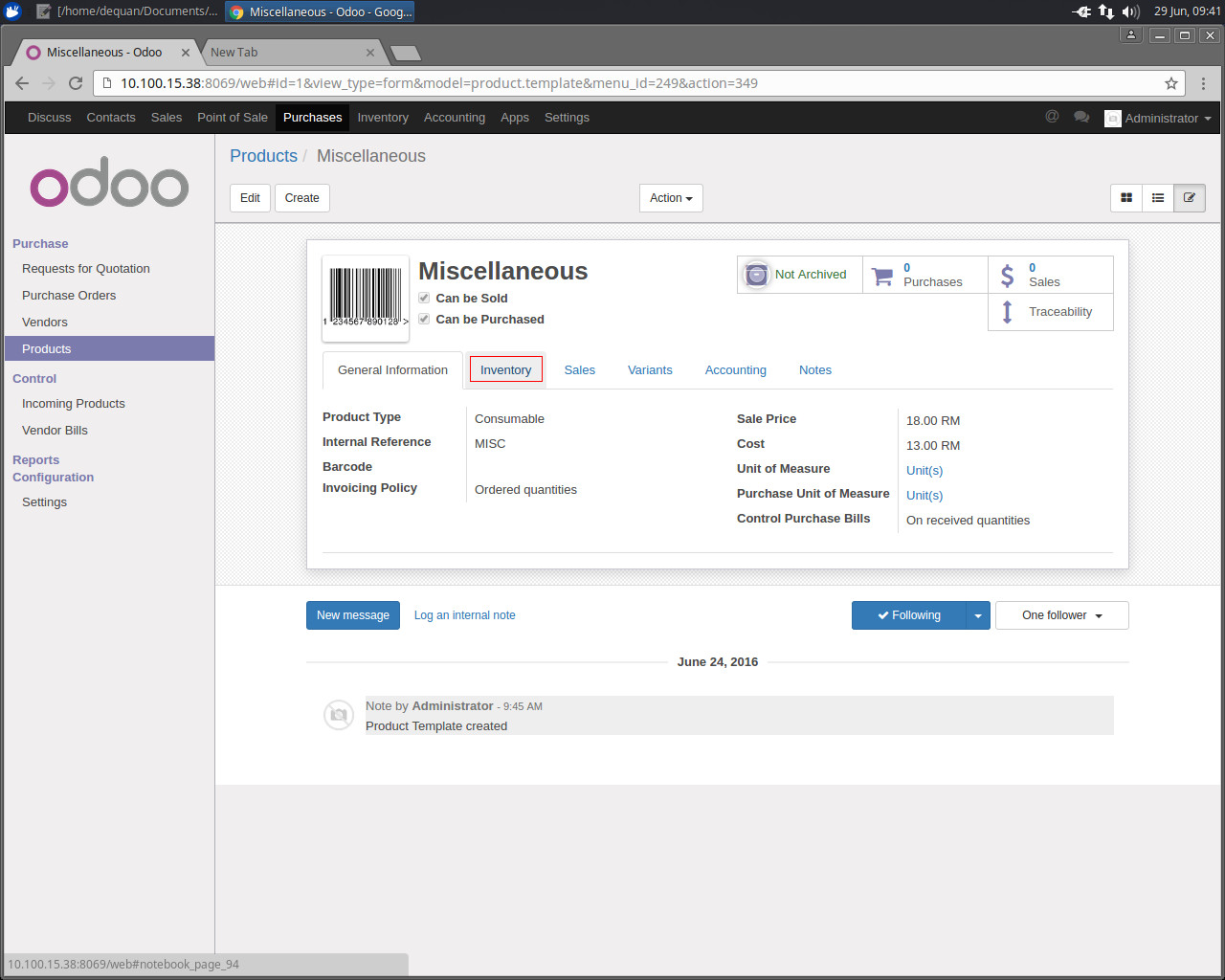Open Inventory in top menu bar
This screenshot has height=980, width=1225.
point(383,118)
